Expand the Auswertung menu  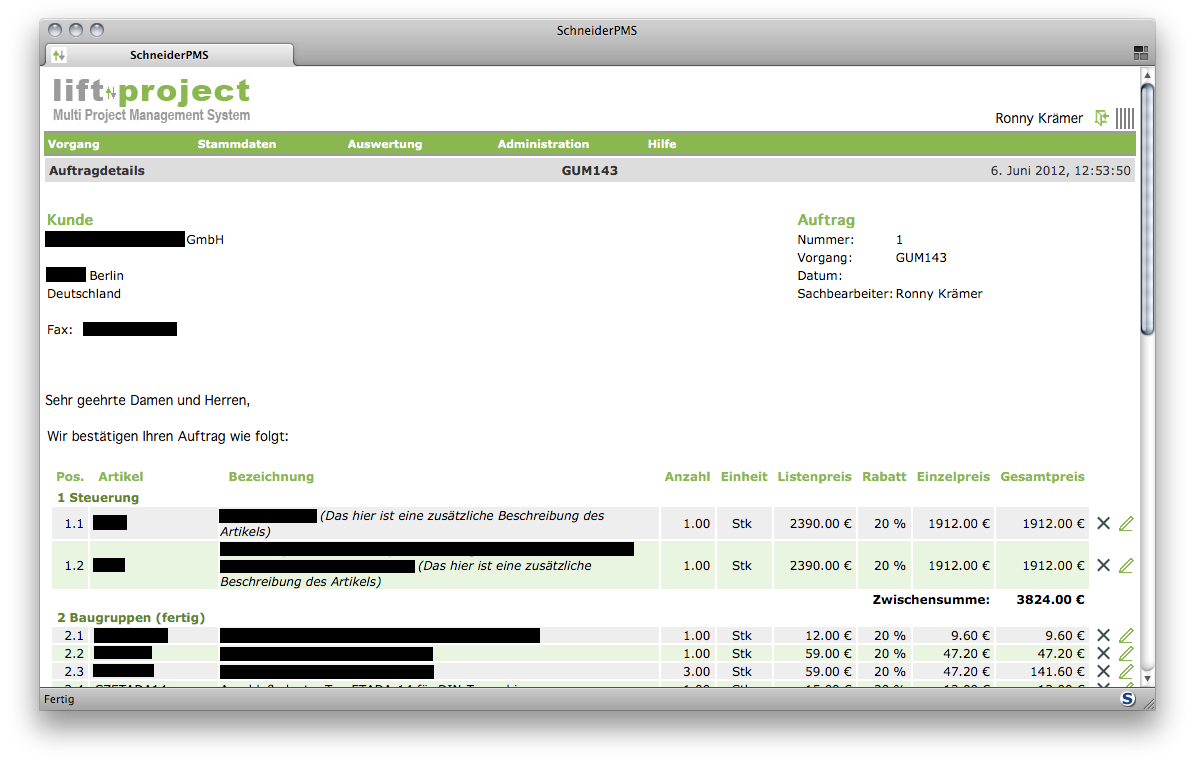(385, 144)
